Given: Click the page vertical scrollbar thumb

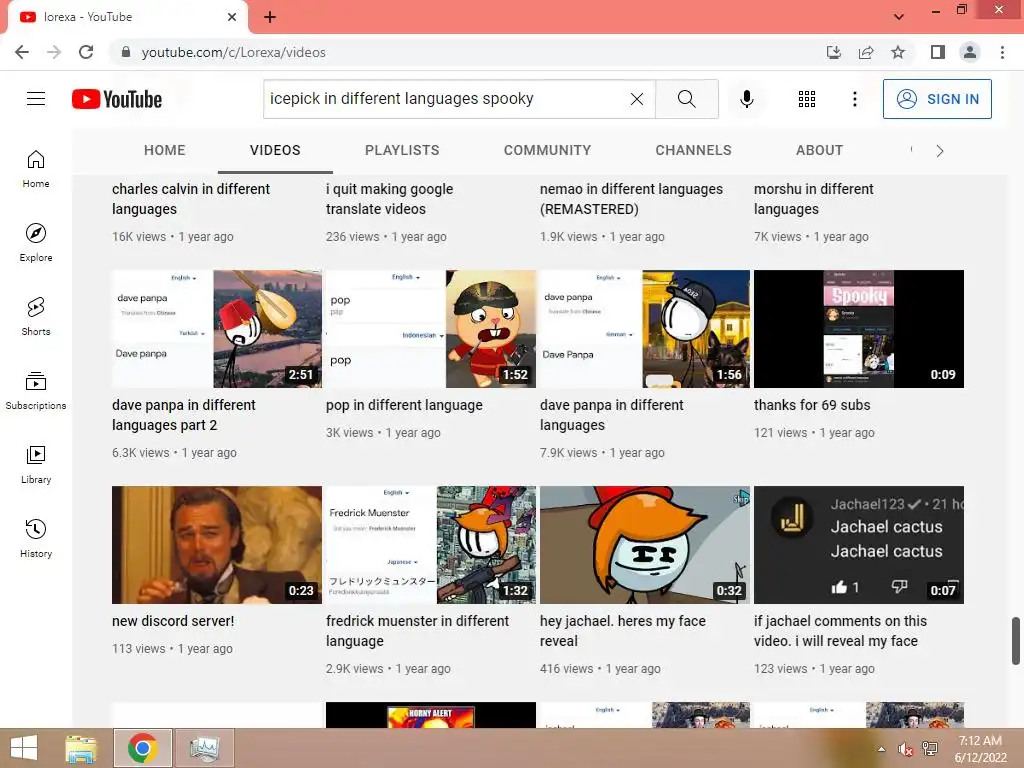Looking at the screenshot, I should click(x=1016, y=641).
